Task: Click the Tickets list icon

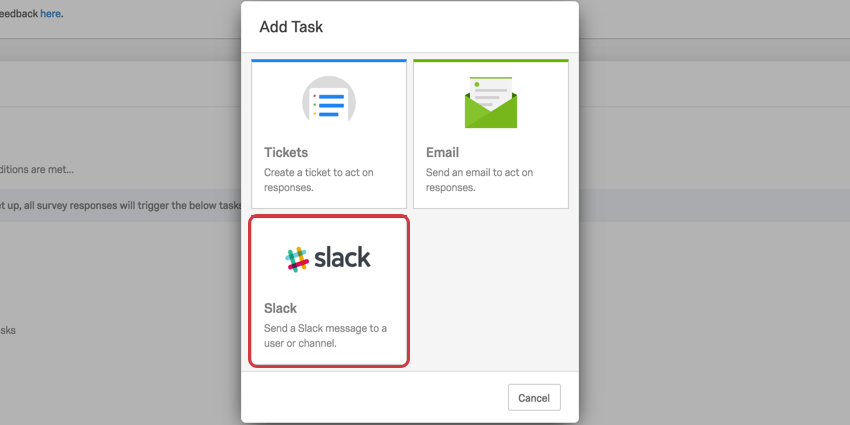Action: pyautogui.click(x=329, y=99)
